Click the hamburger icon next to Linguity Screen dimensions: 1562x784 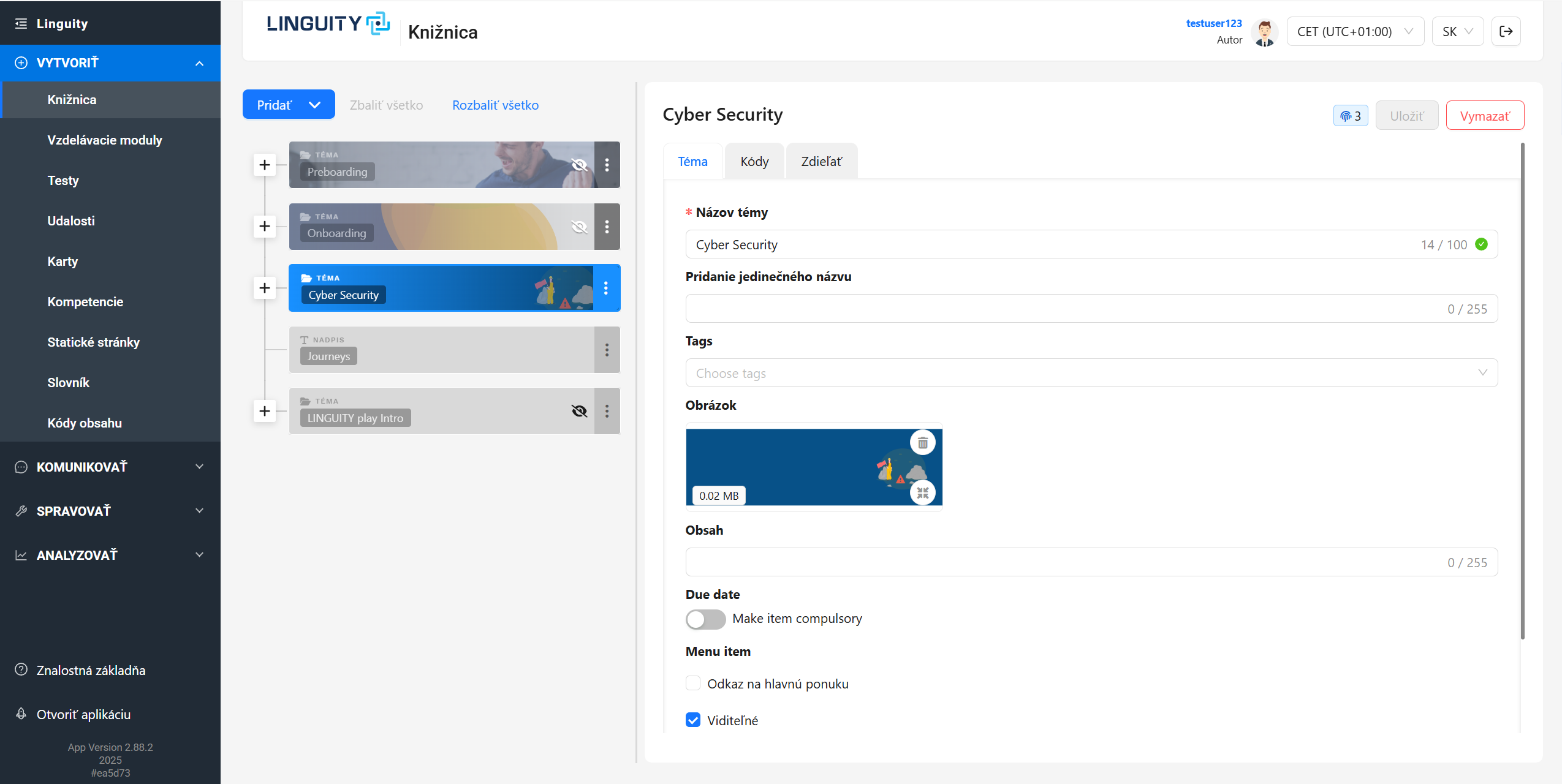[21, 23]
